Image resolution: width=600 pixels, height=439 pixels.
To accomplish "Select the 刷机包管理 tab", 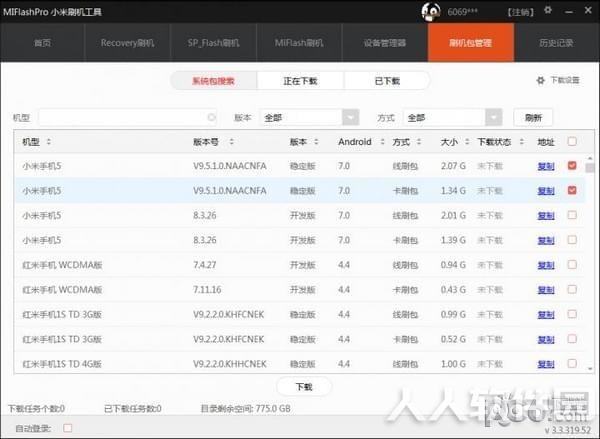I will (x=471, y=42).
